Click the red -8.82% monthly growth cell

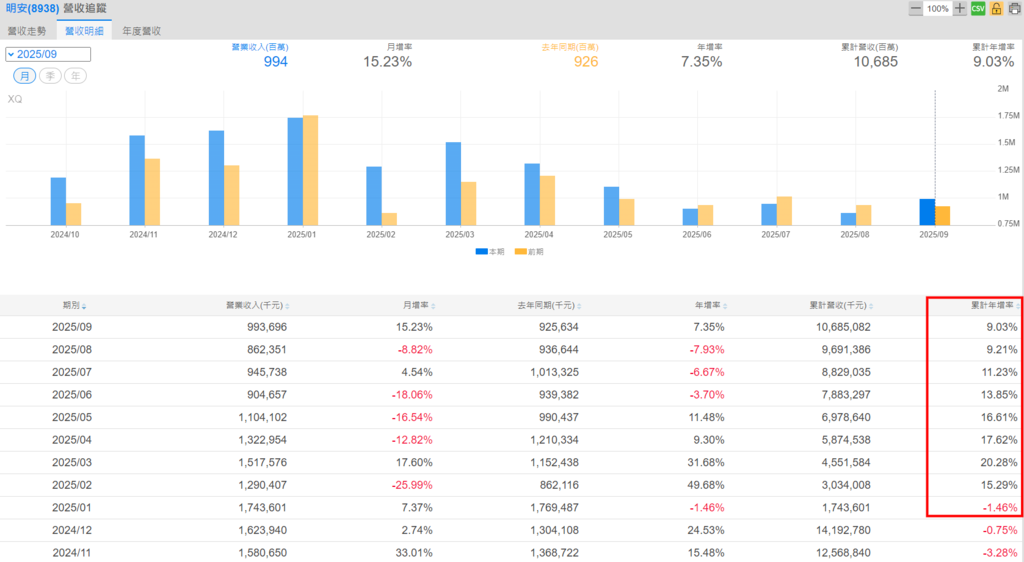(x=415, y=350)
